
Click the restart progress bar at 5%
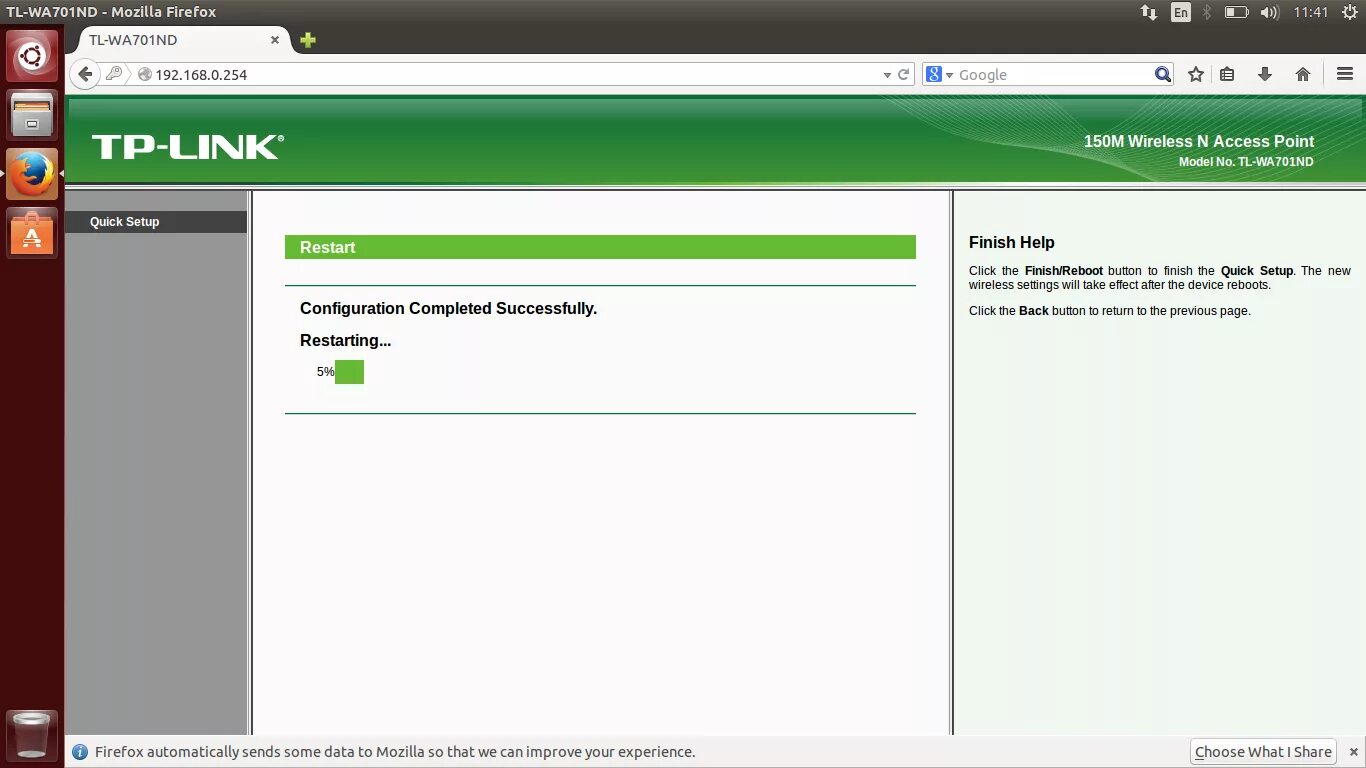coord(349,372)
